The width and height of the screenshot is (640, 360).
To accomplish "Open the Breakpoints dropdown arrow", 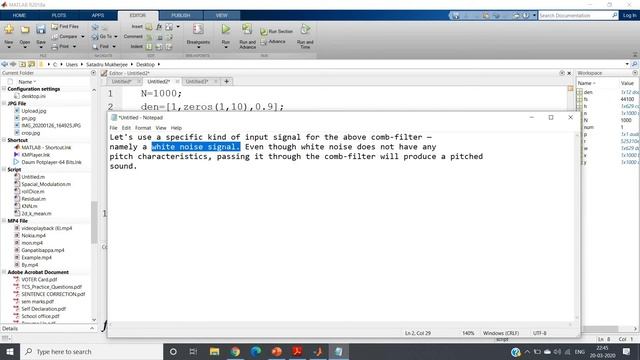I will point(198,47).
